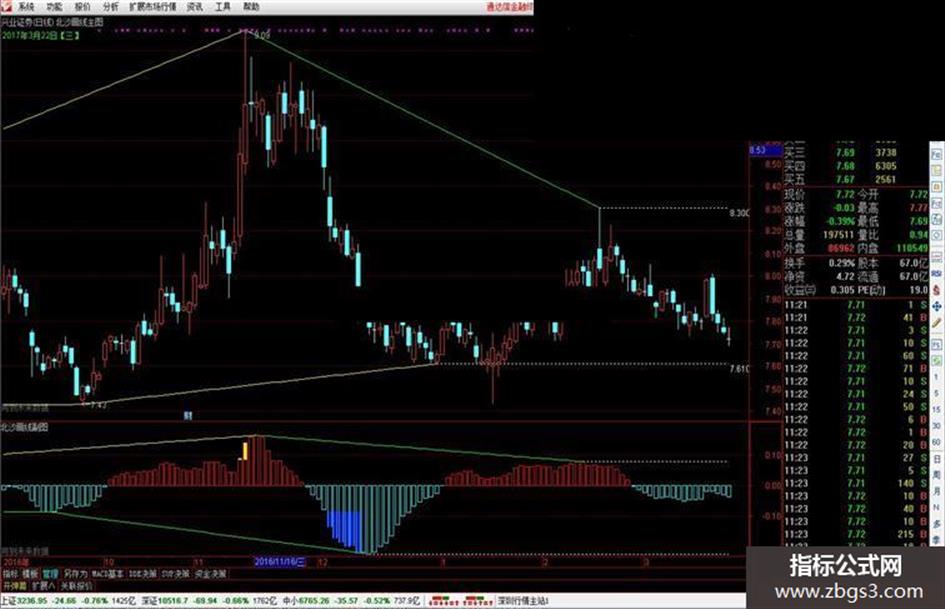Image resolution: width=945 pixels, height=609 pixels.
Task: Open the 工具 menu
Action: point(222,7)
